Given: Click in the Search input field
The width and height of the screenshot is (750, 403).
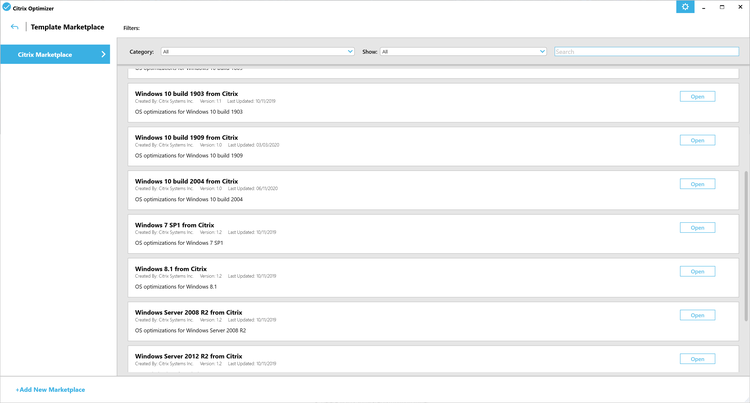Looking at the screenshot, I should (x=647, y=52).
